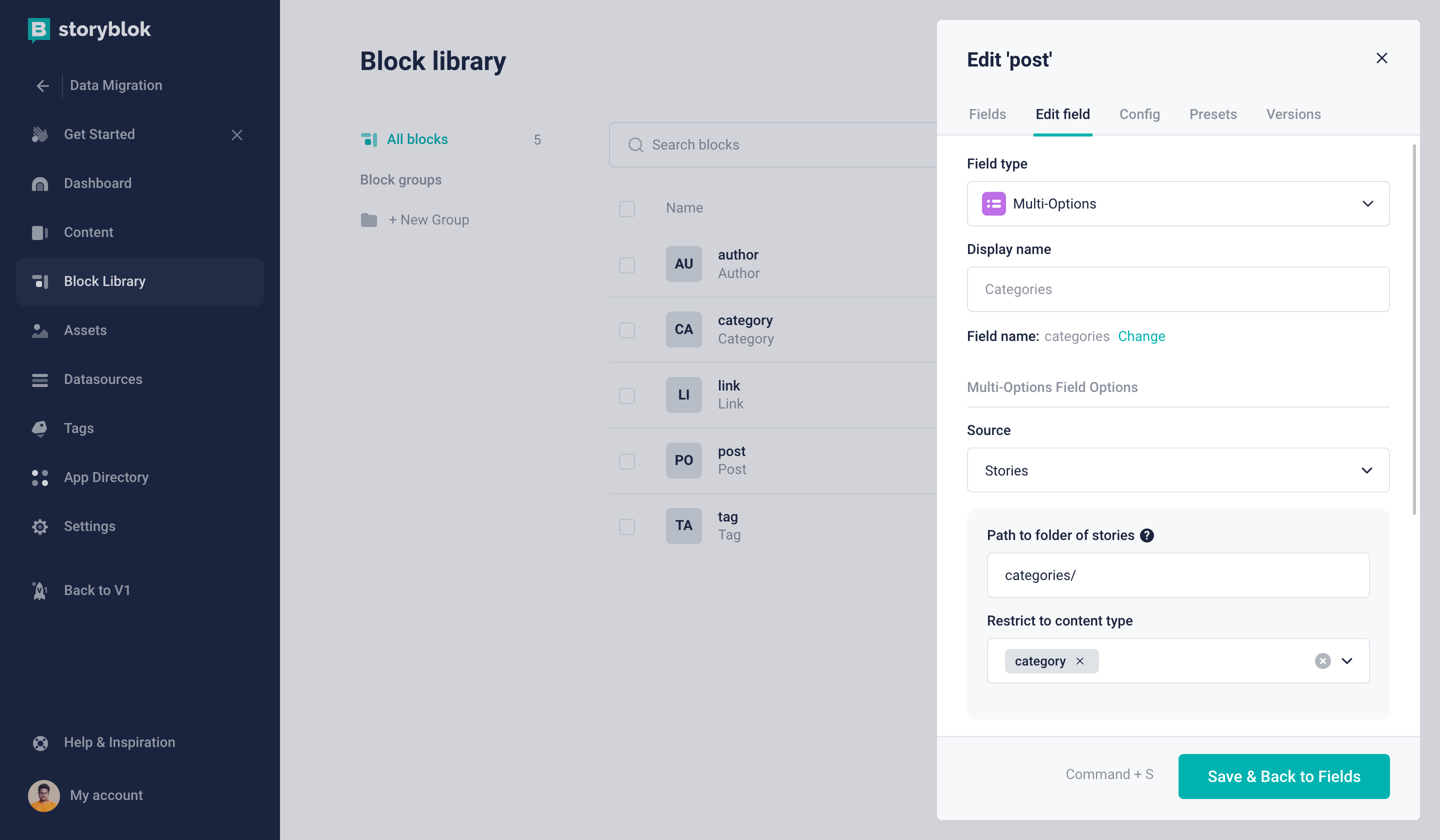1440x840 pixels.
Task: Go to the Tags section icon
Action: [x=40, y=428]
